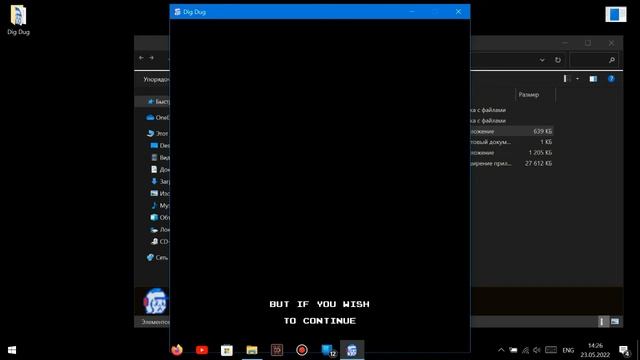Screen dimensions: 640x360
Task: Click the network tray icon
Action: click(x=525, y=350)
